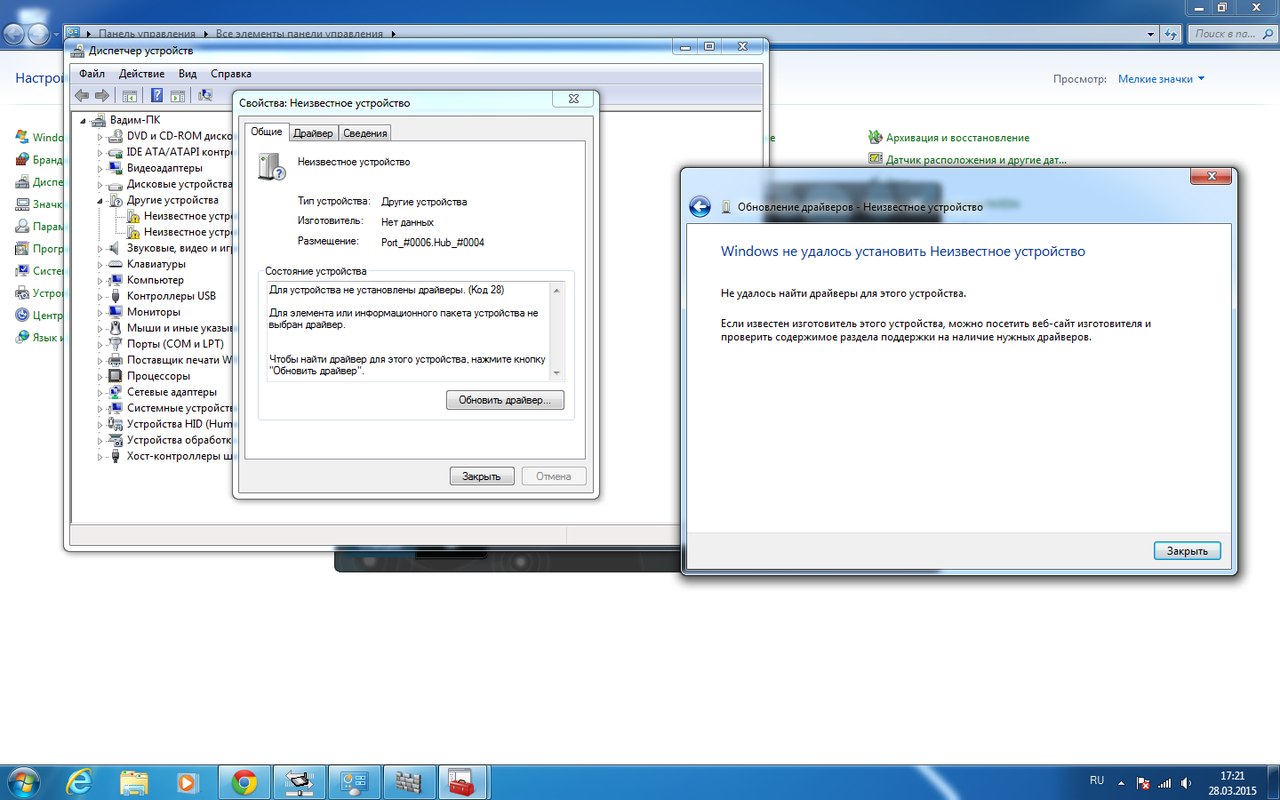Image resolution: width=1280 pixels, height=800 pixels.
Task: Open Windows Firewall from the taskbar
Action: point(407,781)
